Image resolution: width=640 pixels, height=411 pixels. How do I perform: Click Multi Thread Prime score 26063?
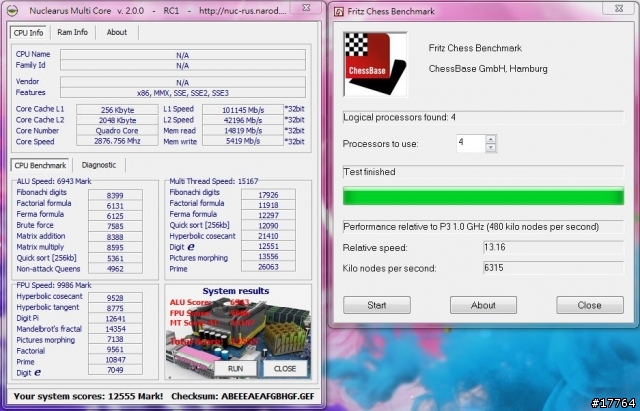click(x=268, y=267)
